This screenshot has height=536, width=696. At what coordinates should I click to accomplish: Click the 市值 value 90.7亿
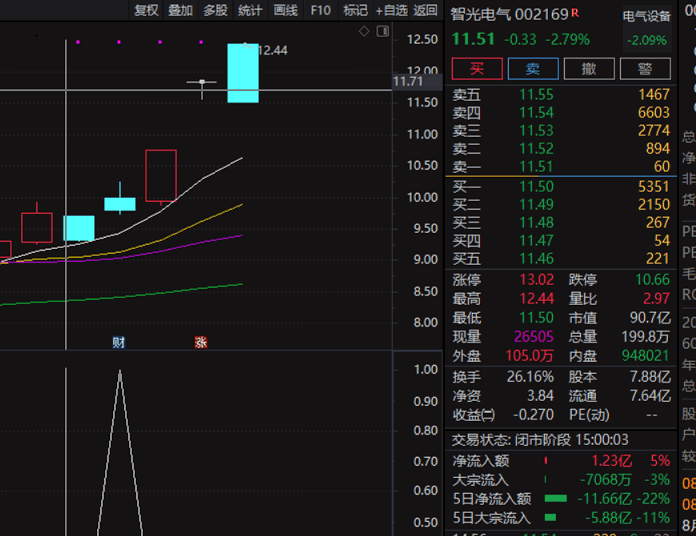coord(650,318)
